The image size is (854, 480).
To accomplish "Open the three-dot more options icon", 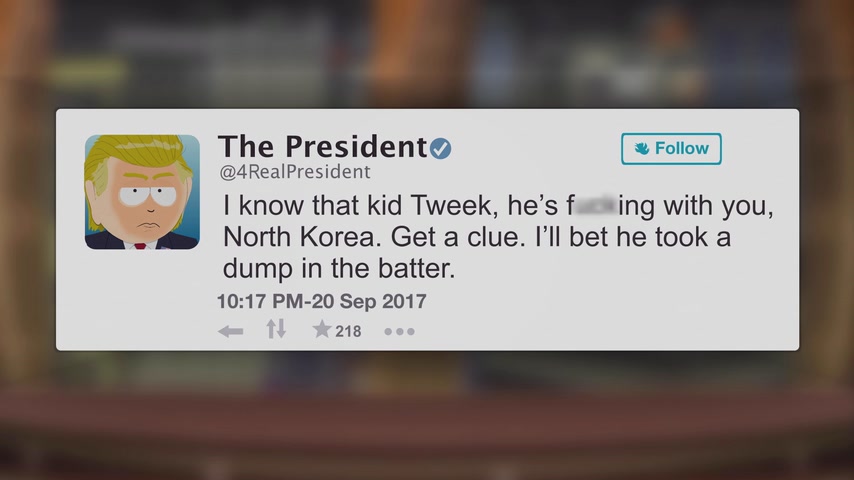I will click(x=399, y=331).
